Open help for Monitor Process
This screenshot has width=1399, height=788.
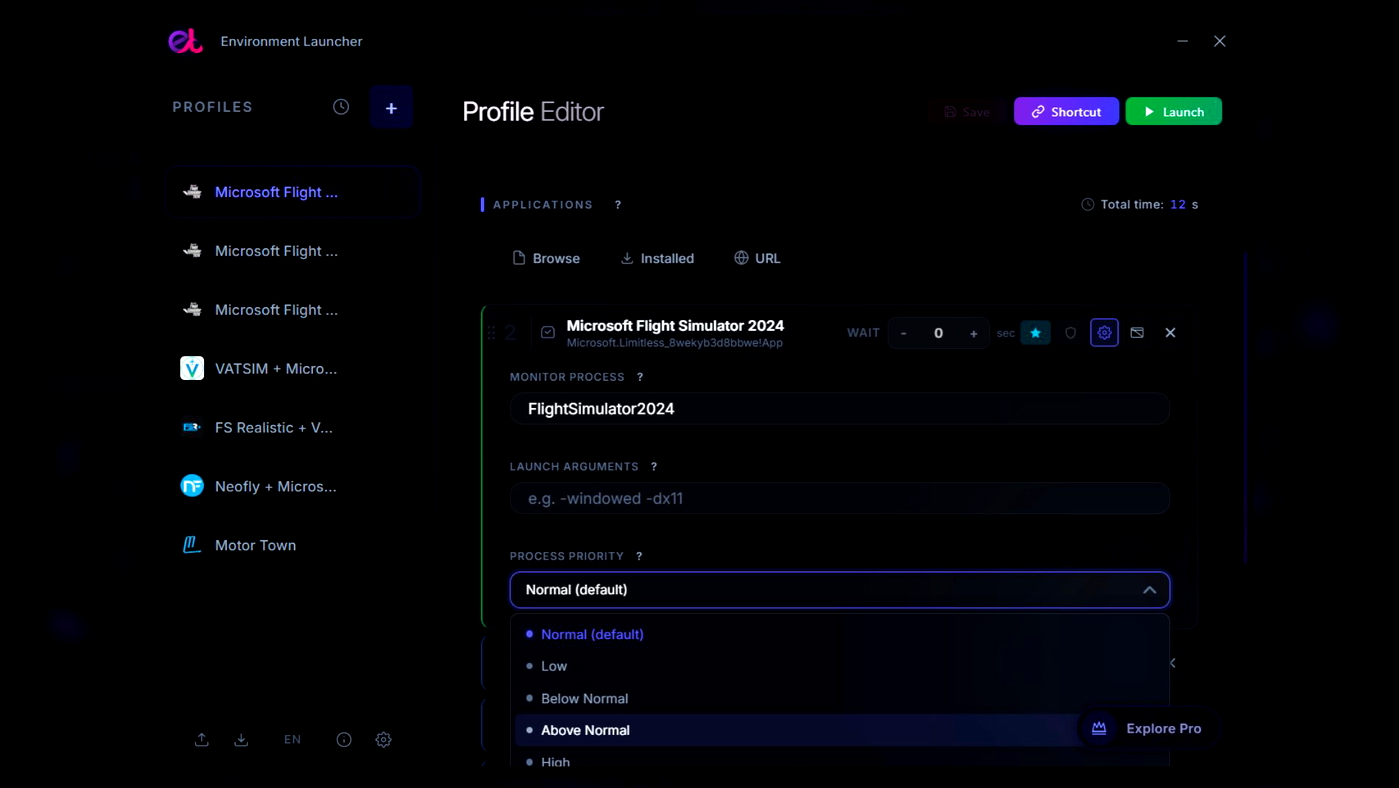click(640, 377)
